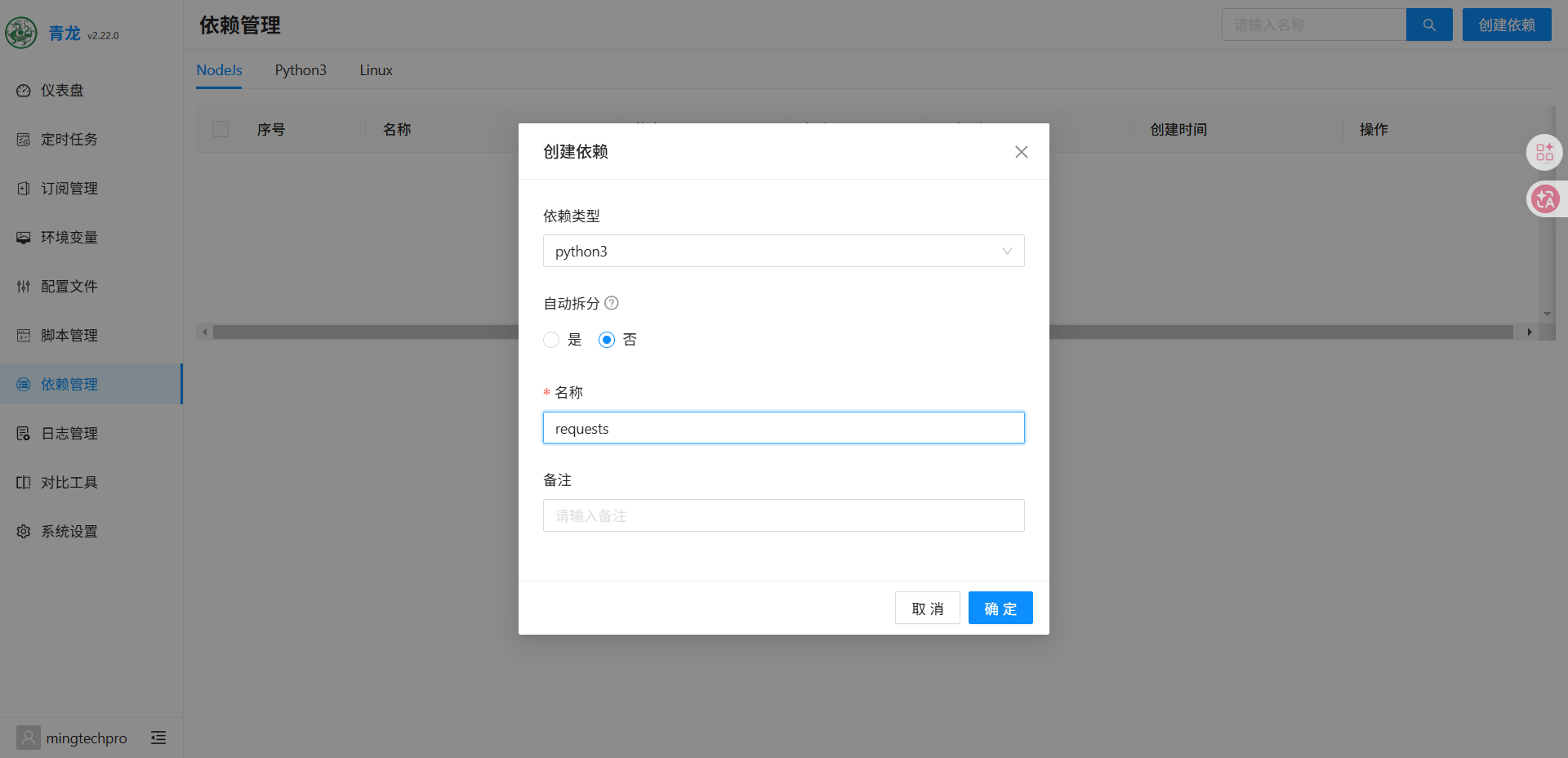Click the 环境变量 sidebar icon
The height and width of the screenshot is (758, 1568).
(x=24, y=238)
